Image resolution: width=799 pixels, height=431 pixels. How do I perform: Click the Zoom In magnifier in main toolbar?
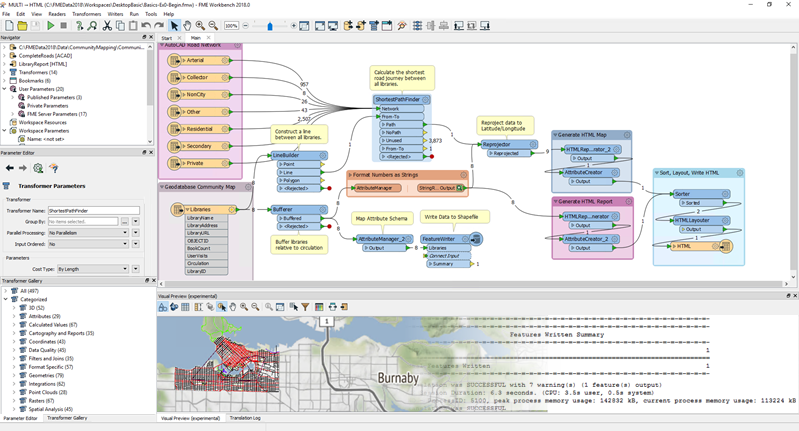coord(200,25)
